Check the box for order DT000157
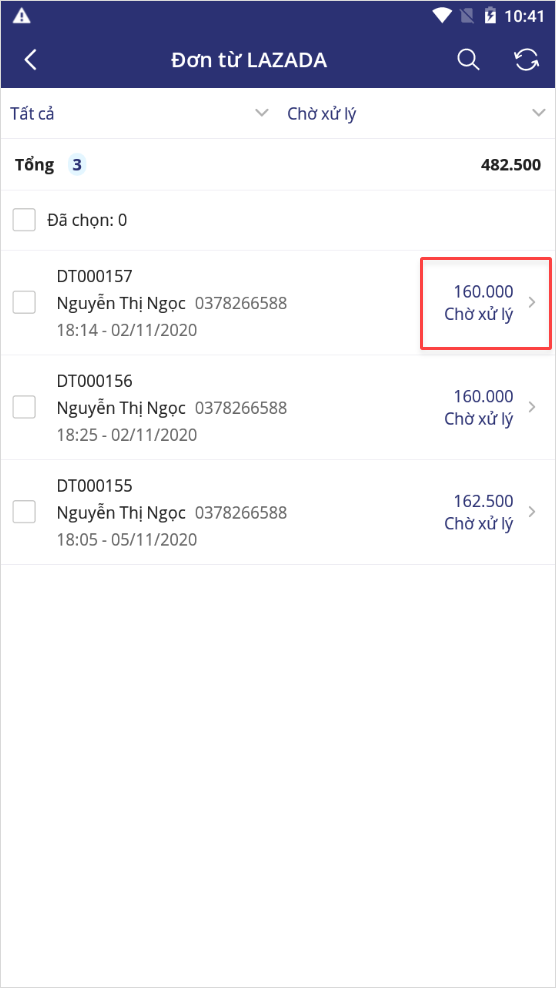 (24, 302)
